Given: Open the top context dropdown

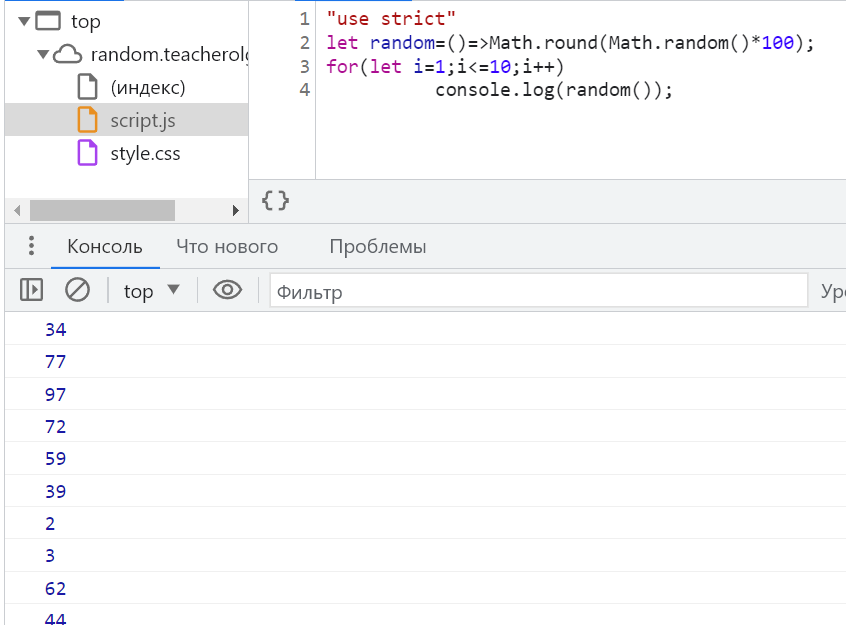Looking at the screenshot, I should tap(151, 291).
